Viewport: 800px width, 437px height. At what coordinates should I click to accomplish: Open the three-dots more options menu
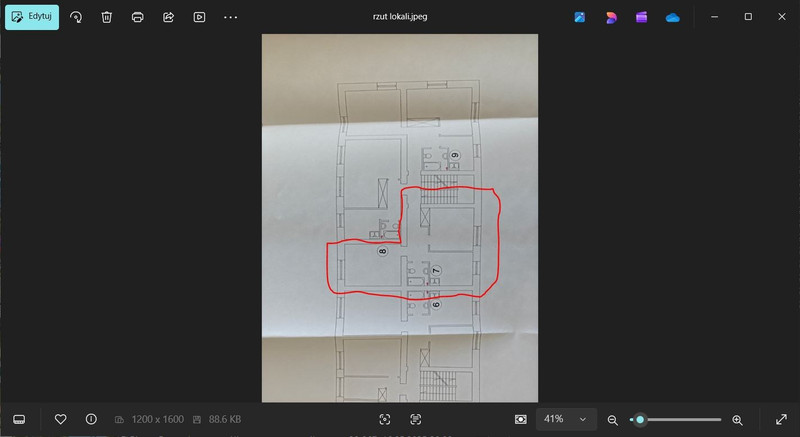pos(231,17)
